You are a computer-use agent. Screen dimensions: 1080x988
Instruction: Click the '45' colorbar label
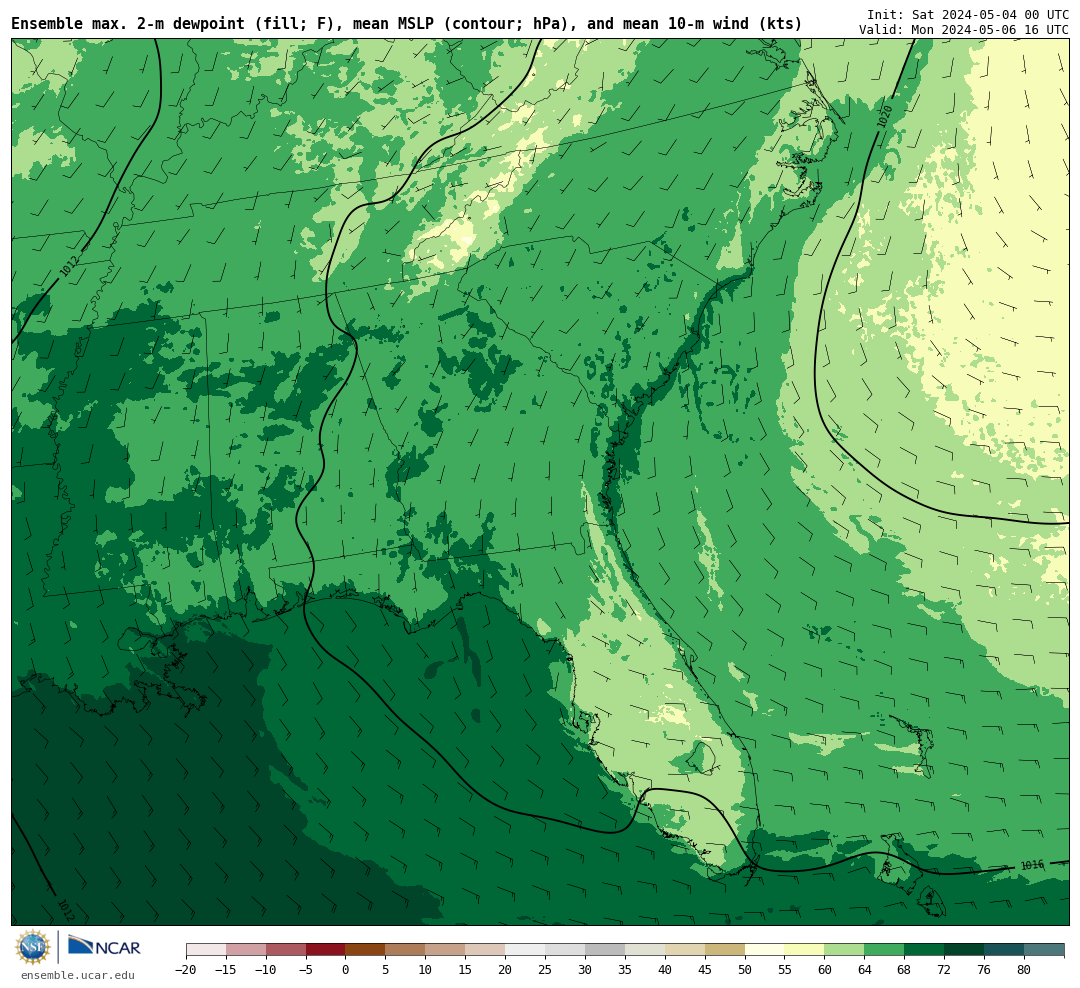[705, 969]
